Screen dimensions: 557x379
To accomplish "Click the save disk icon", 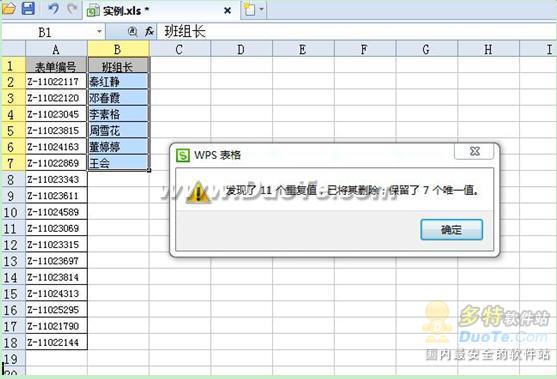I will click(28, 8).
